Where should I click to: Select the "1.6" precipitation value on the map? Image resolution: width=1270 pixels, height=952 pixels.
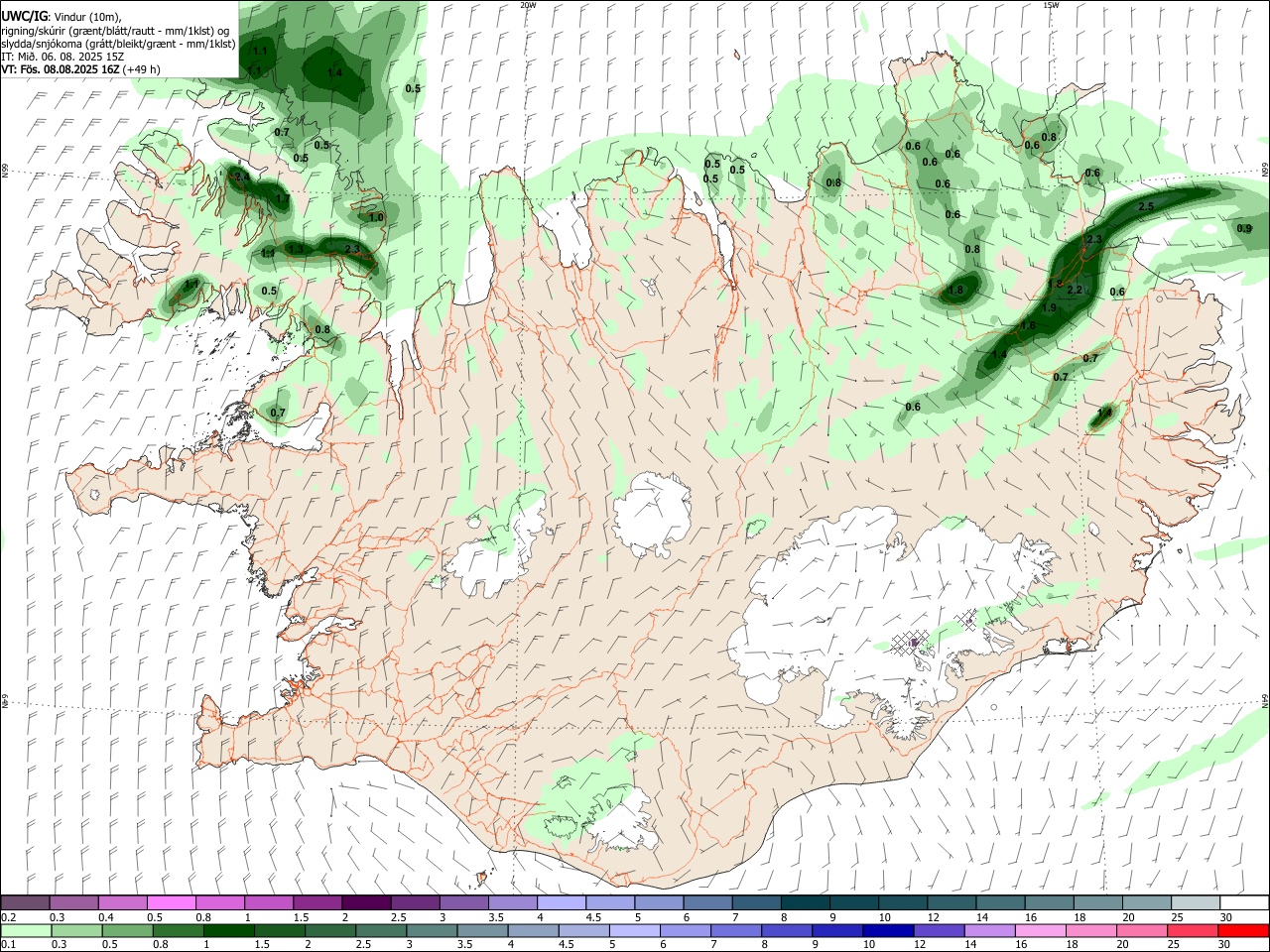point(1028,325)
